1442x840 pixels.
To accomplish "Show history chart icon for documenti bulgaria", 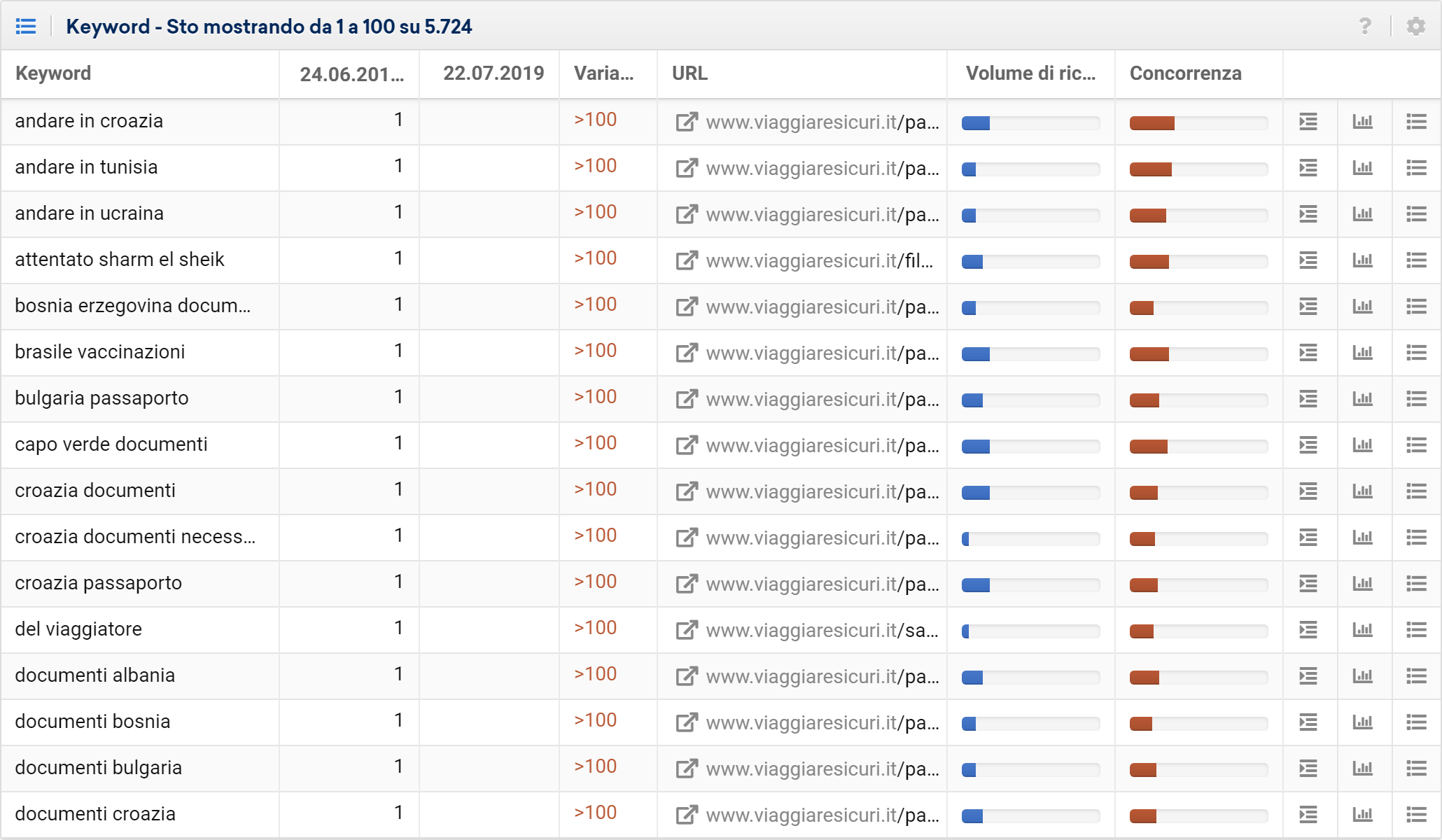I will [1362, 769].
